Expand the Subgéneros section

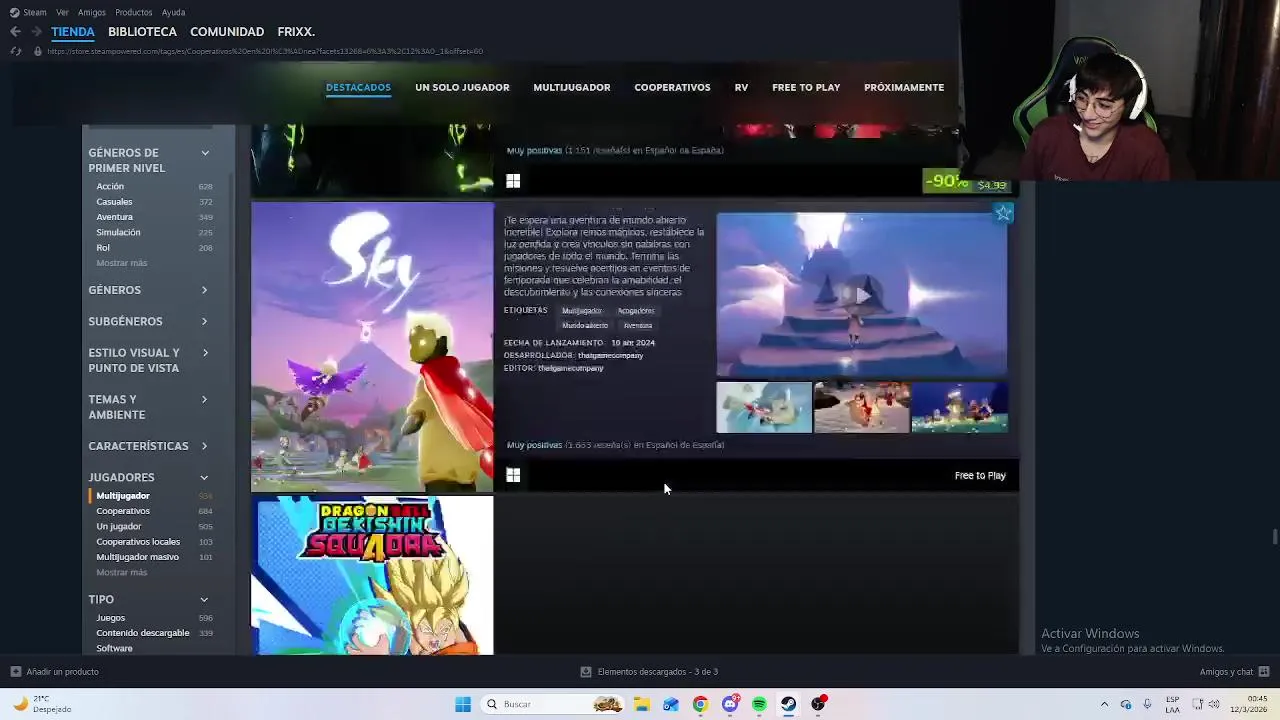click(150, 321)
